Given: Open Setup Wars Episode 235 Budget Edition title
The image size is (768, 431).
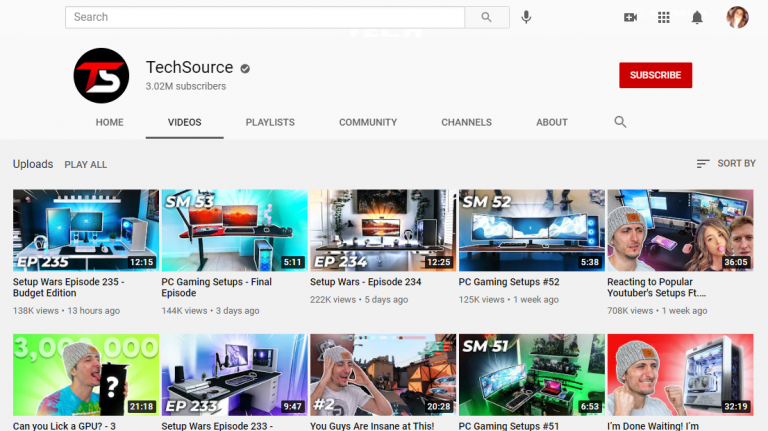Looking at the screenshot, I should pyautogui.click(x=69, y=287).
